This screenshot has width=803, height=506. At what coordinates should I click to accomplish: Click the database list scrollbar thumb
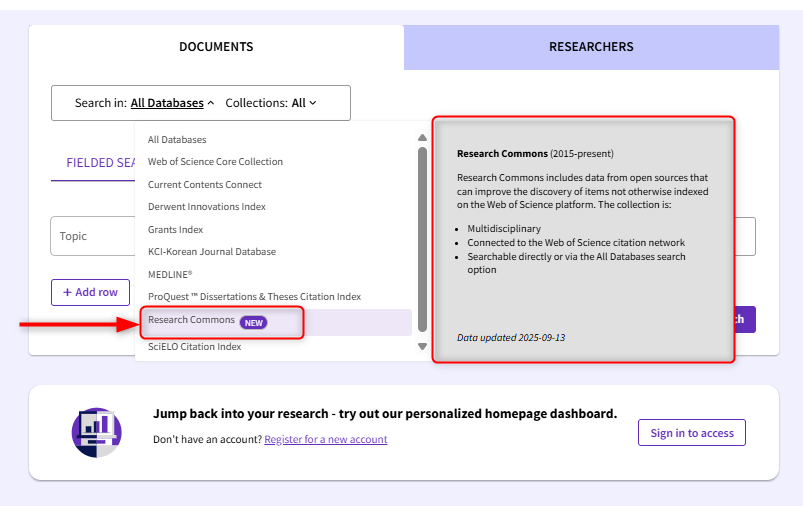pos(422,240)
